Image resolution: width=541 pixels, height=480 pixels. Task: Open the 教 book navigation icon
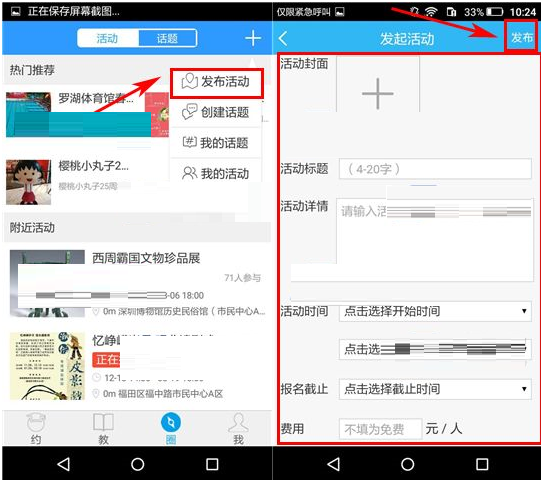[103, 428]
